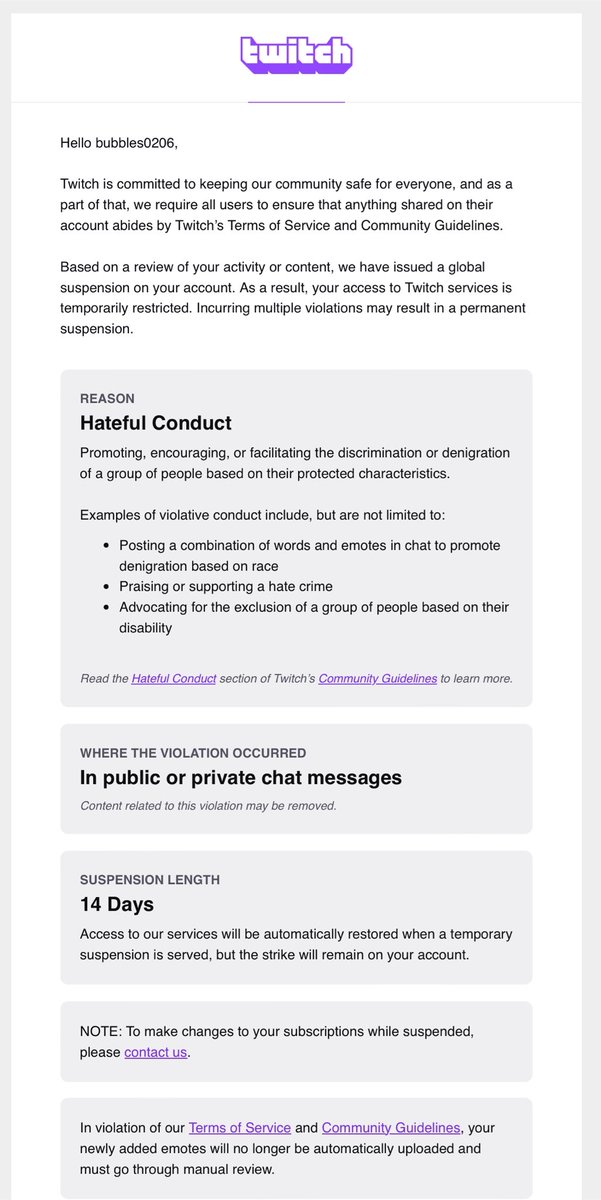Viewport: 601px width, 1200px height.
Task: Click In public or private chat messages heading
Action: [x=241, y=777]
